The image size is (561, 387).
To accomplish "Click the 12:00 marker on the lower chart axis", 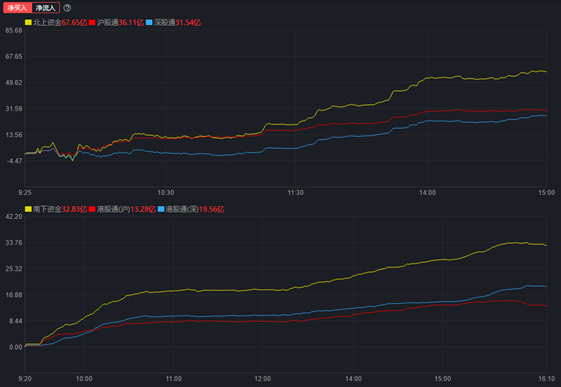I will tap(263, 379).
